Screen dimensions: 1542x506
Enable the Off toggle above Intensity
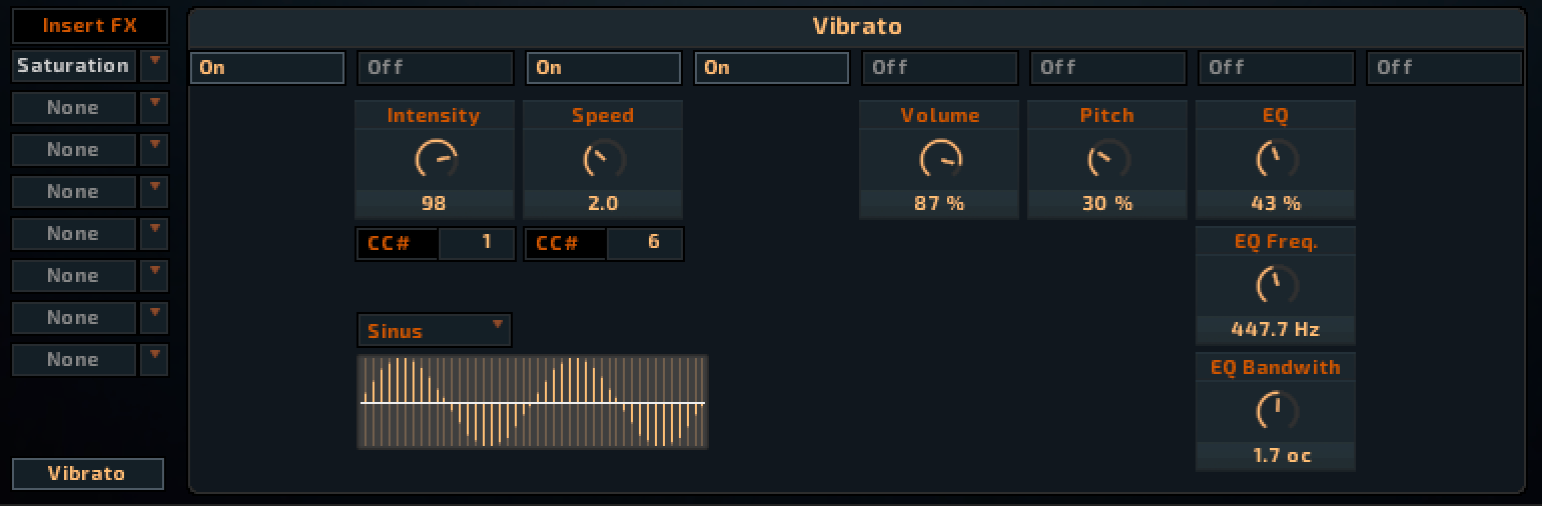435,67
